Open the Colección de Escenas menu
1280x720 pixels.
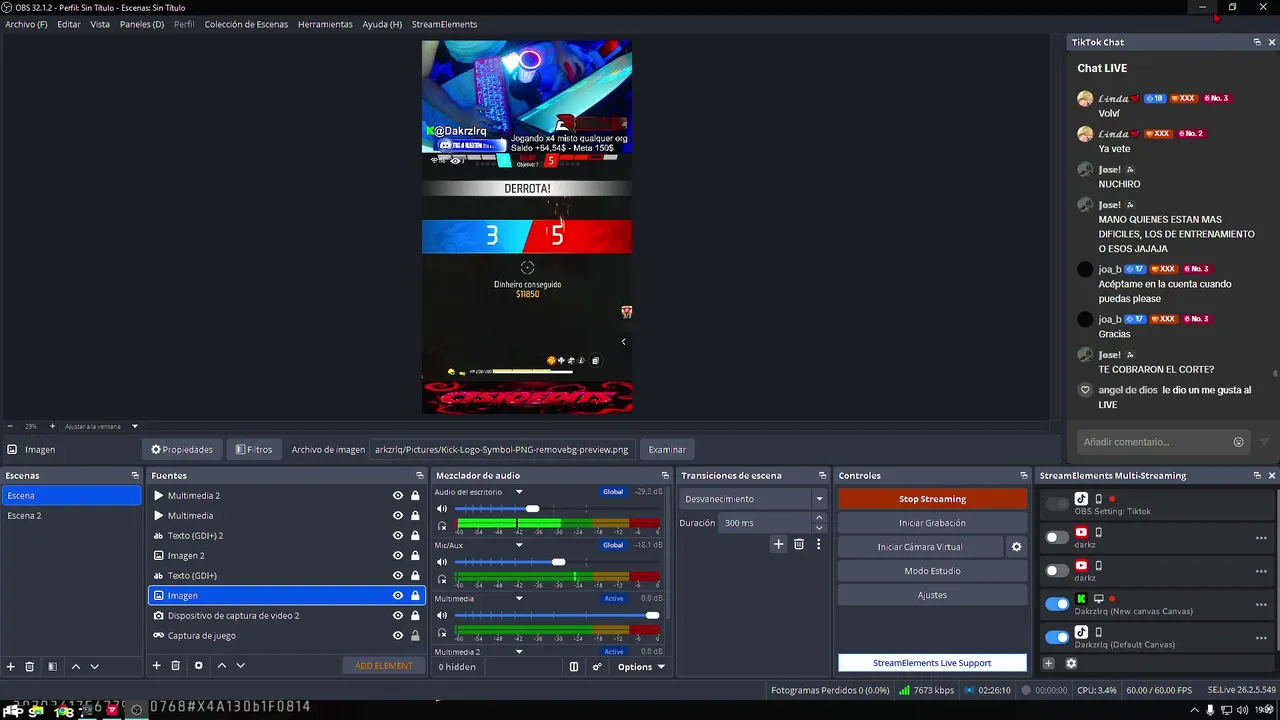pyautogui.click(x=246, y=24)
